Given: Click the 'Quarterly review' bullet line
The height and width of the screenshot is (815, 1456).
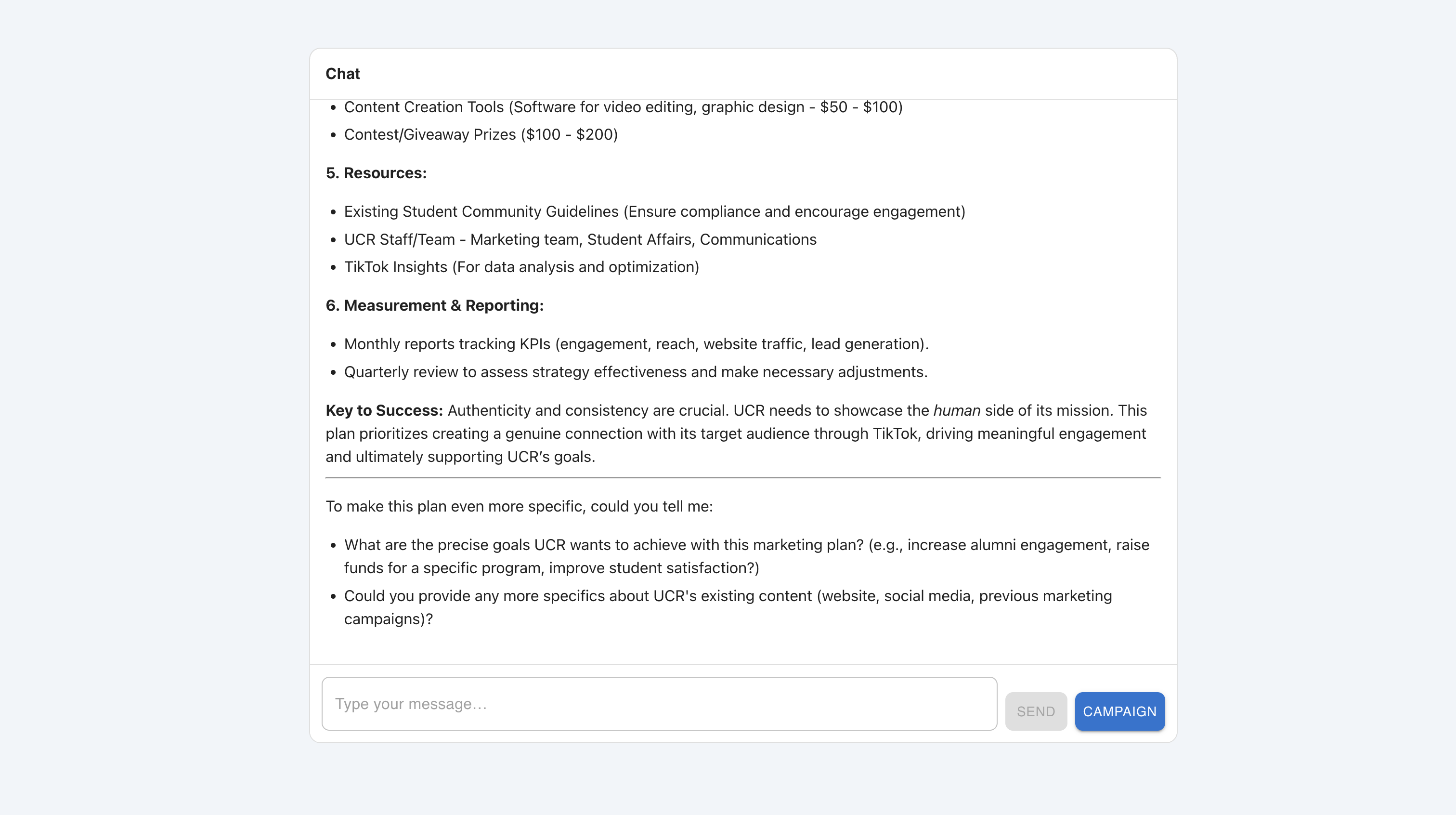Looking at the screenshot, I should pyautogui.click(x=635, y=372).
